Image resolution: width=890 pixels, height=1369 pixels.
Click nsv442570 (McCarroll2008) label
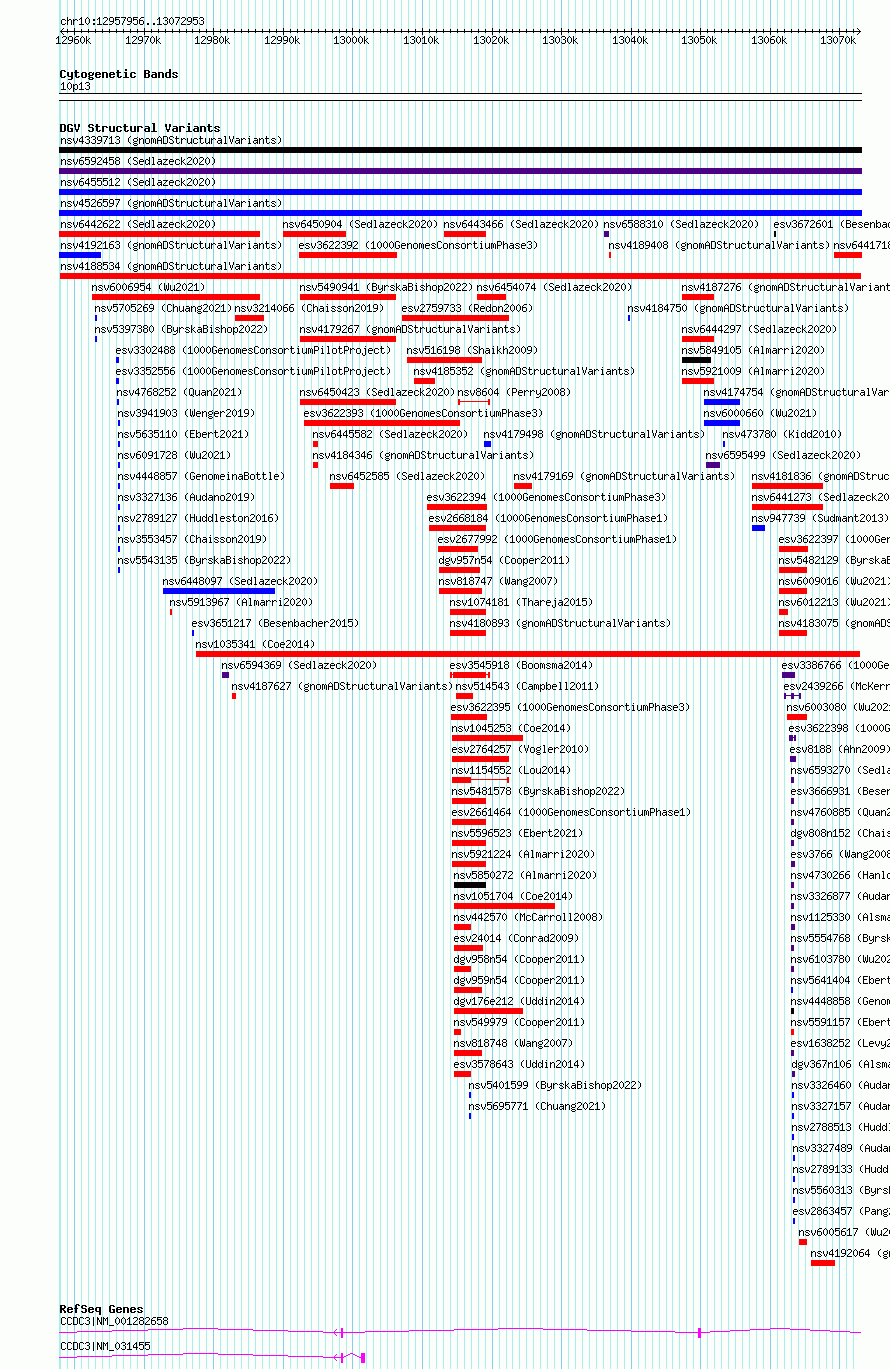click(528, 917)
